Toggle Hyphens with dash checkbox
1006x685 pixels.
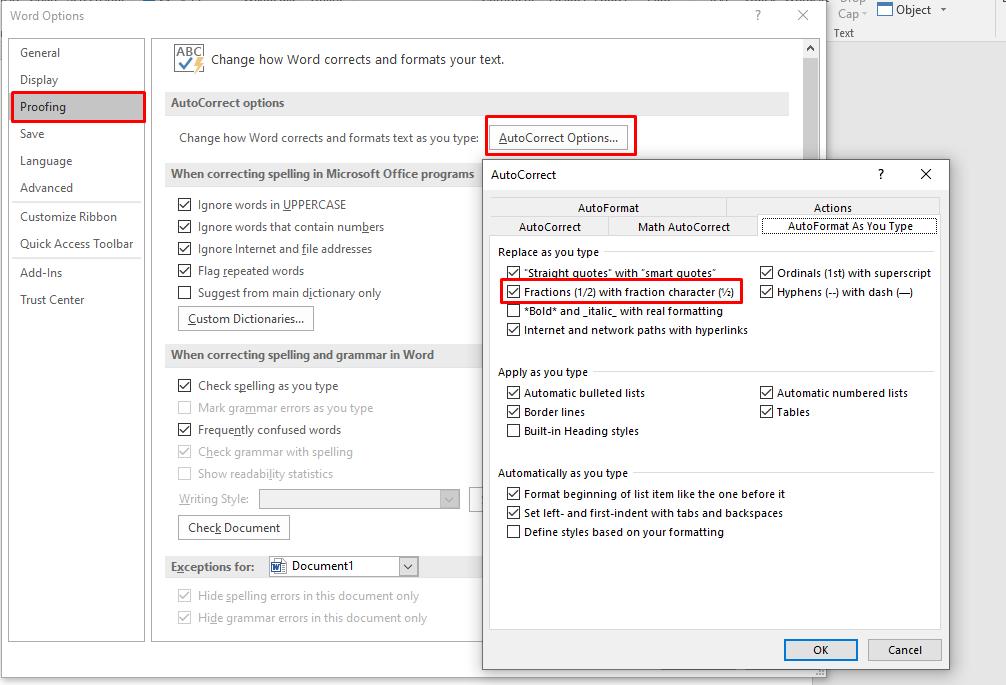pos(766,292)
